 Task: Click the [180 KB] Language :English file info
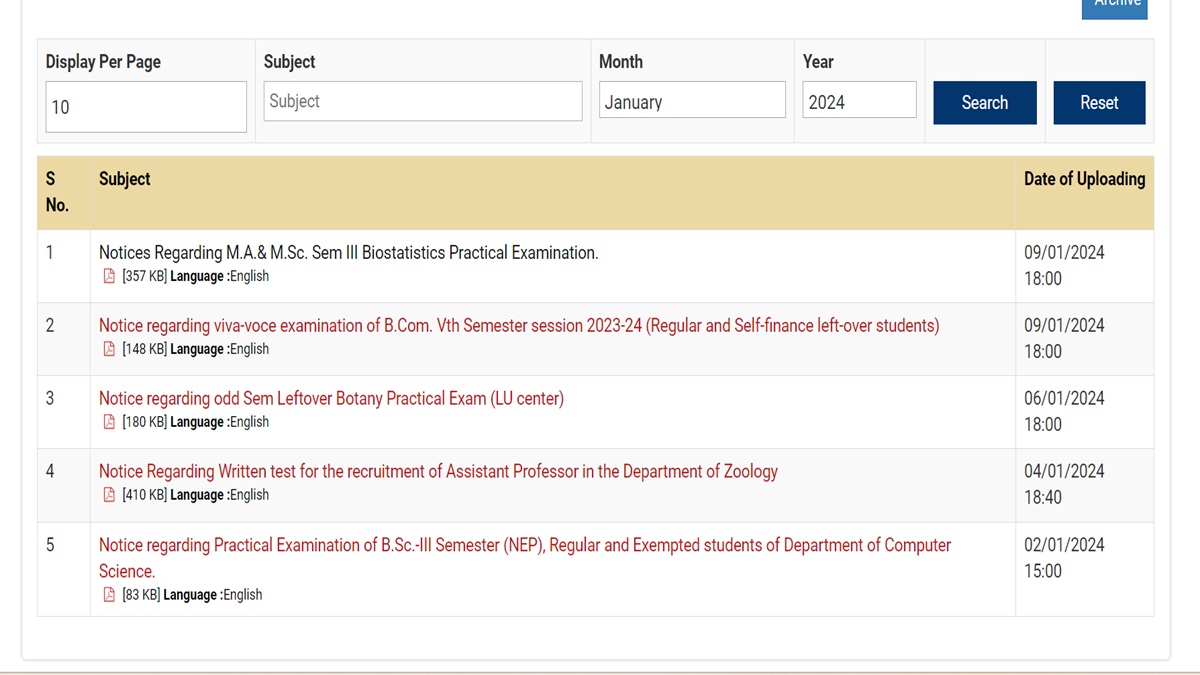point(195,422)
